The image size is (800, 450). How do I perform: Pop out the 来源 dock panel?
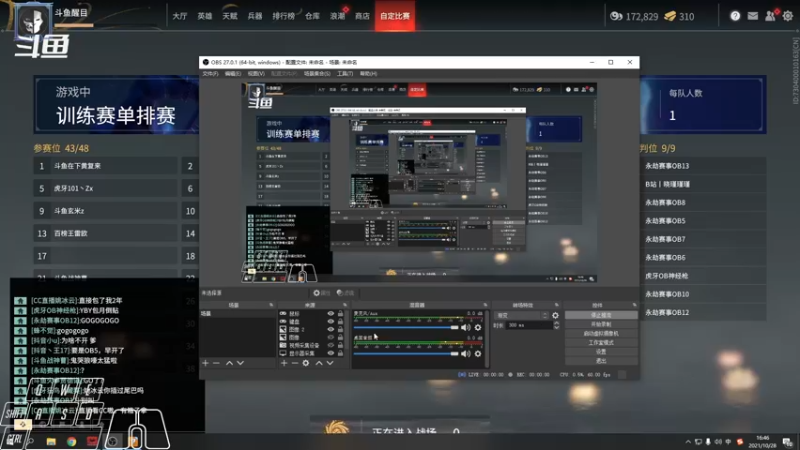click(x=345, y=305)
